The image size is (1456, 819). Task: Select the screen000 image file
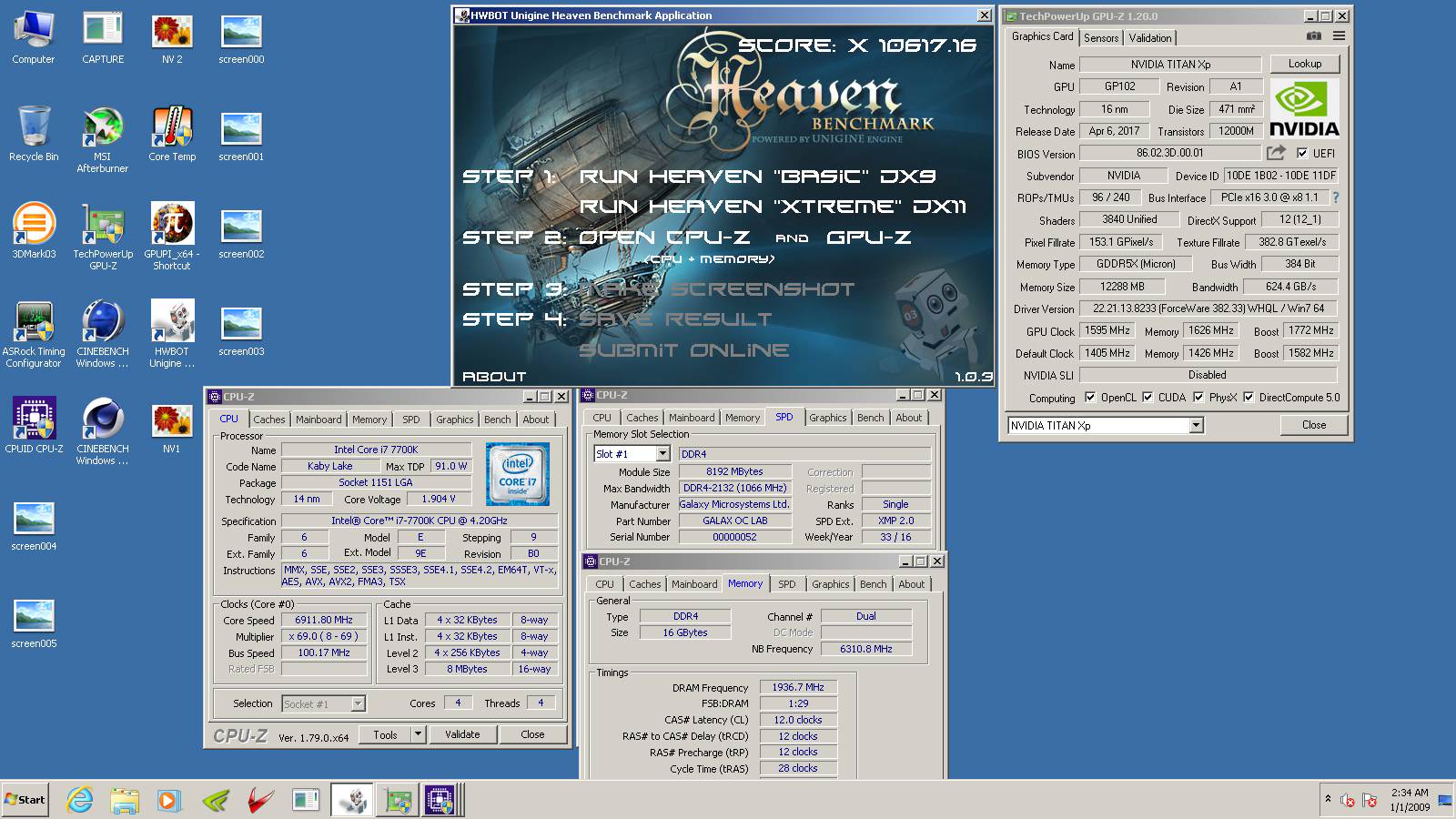point(241,38)
